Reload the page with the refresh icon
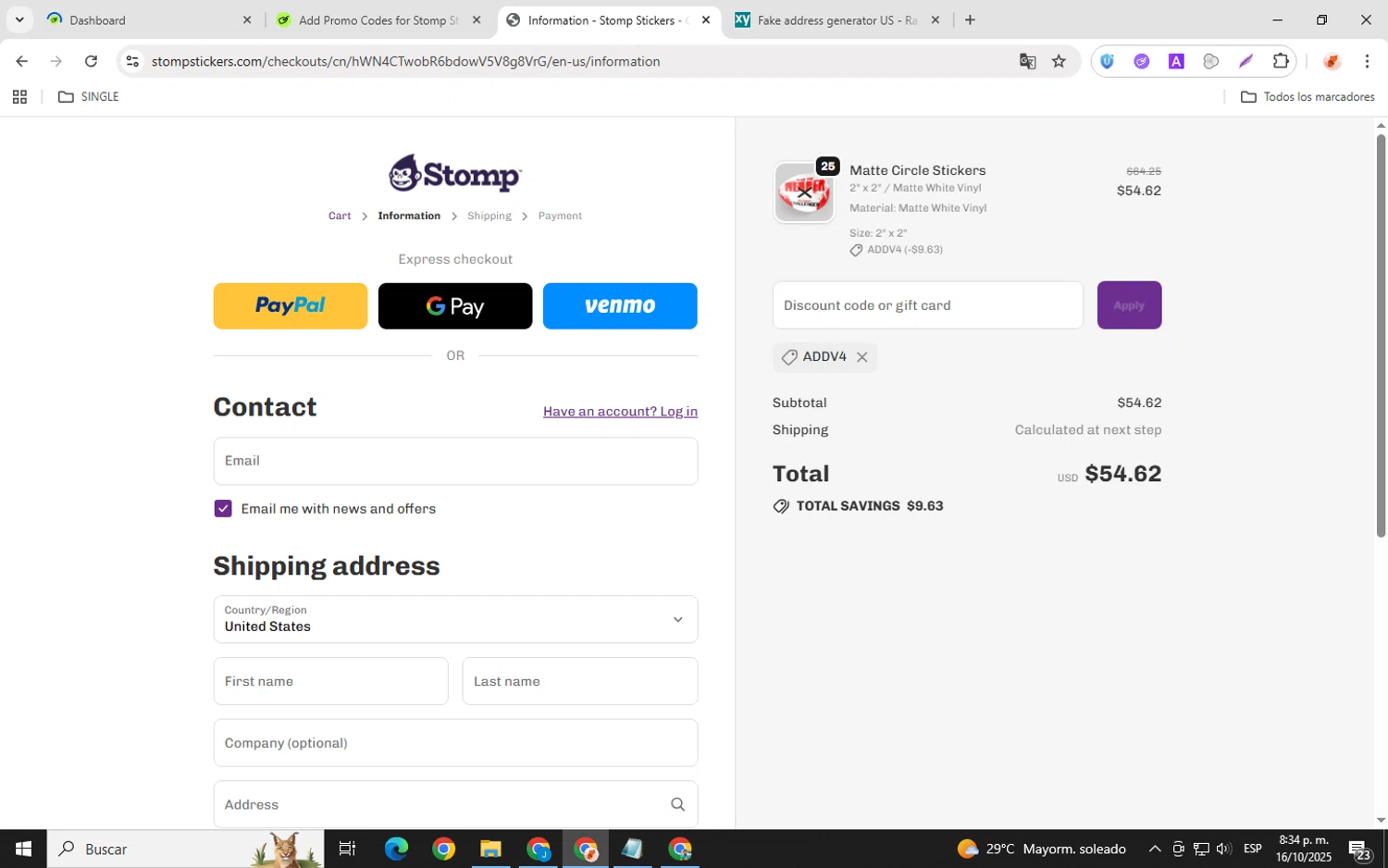The image size is (1388, 868). point(91,61)
